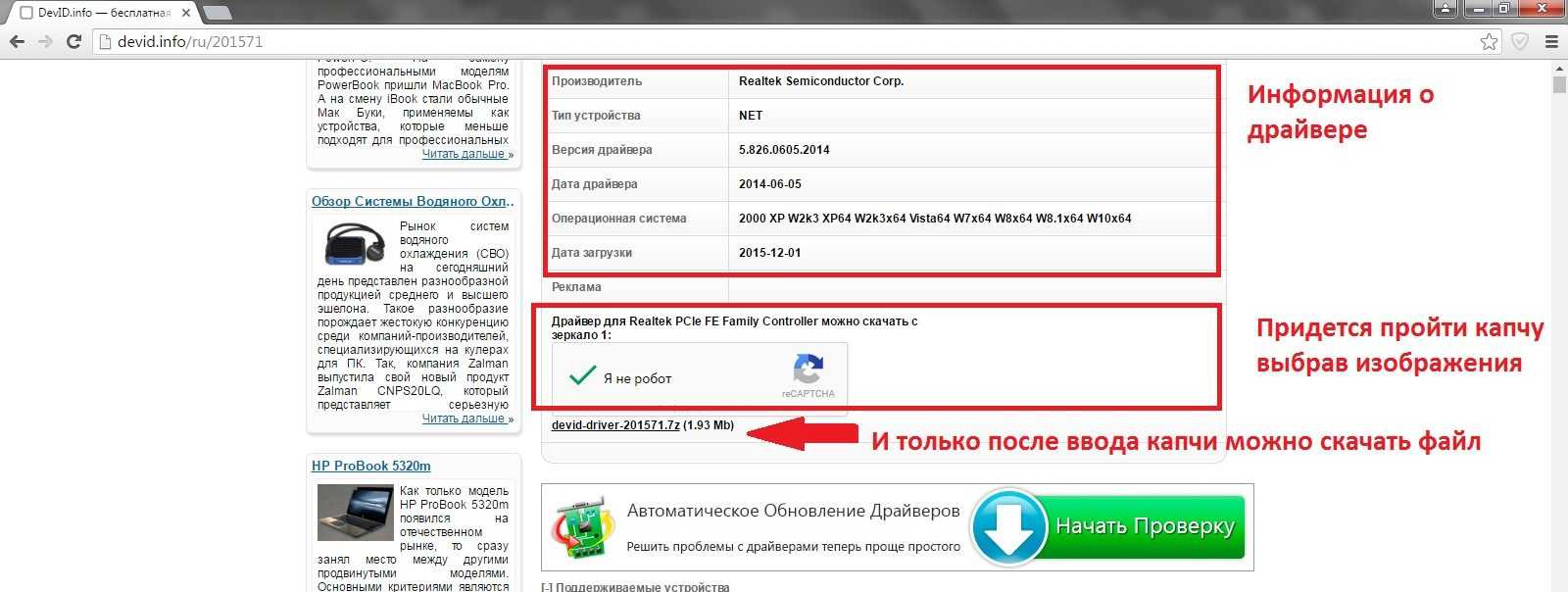Image resolution: width=1568 pixels, height=592 pixels.
Task: Click the water cooler thumbnail image
Action: pos(355,244)
